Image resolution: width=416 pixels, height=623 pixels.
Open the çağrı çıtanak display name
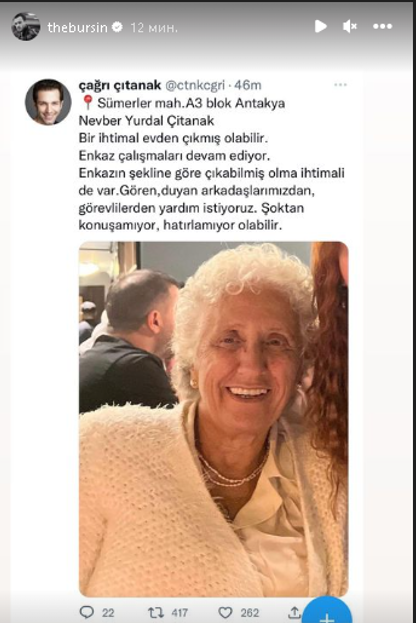[120, 85]
